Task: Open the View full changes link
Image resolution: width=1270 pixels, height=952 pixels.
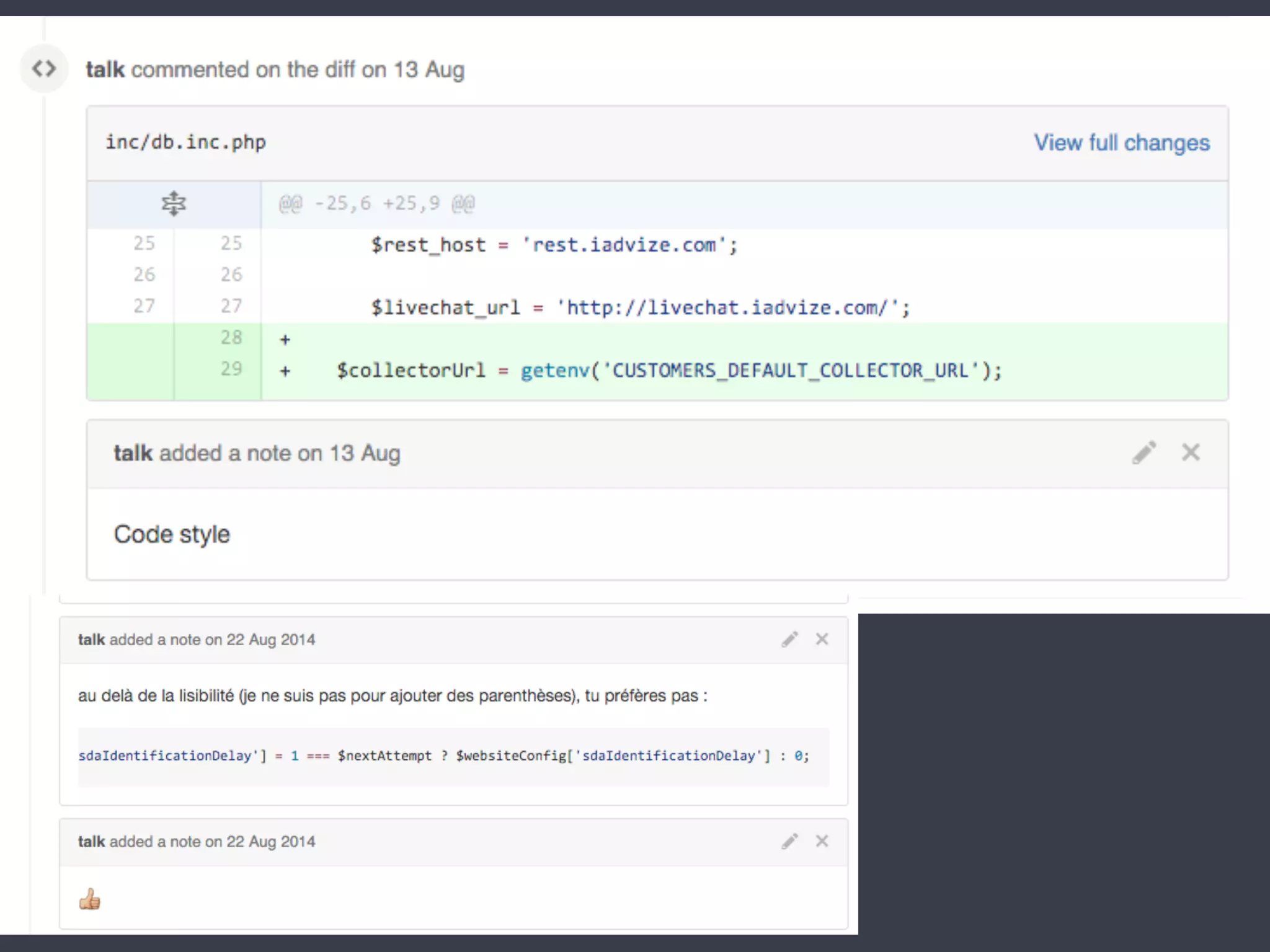Action: coord(1121,143)
